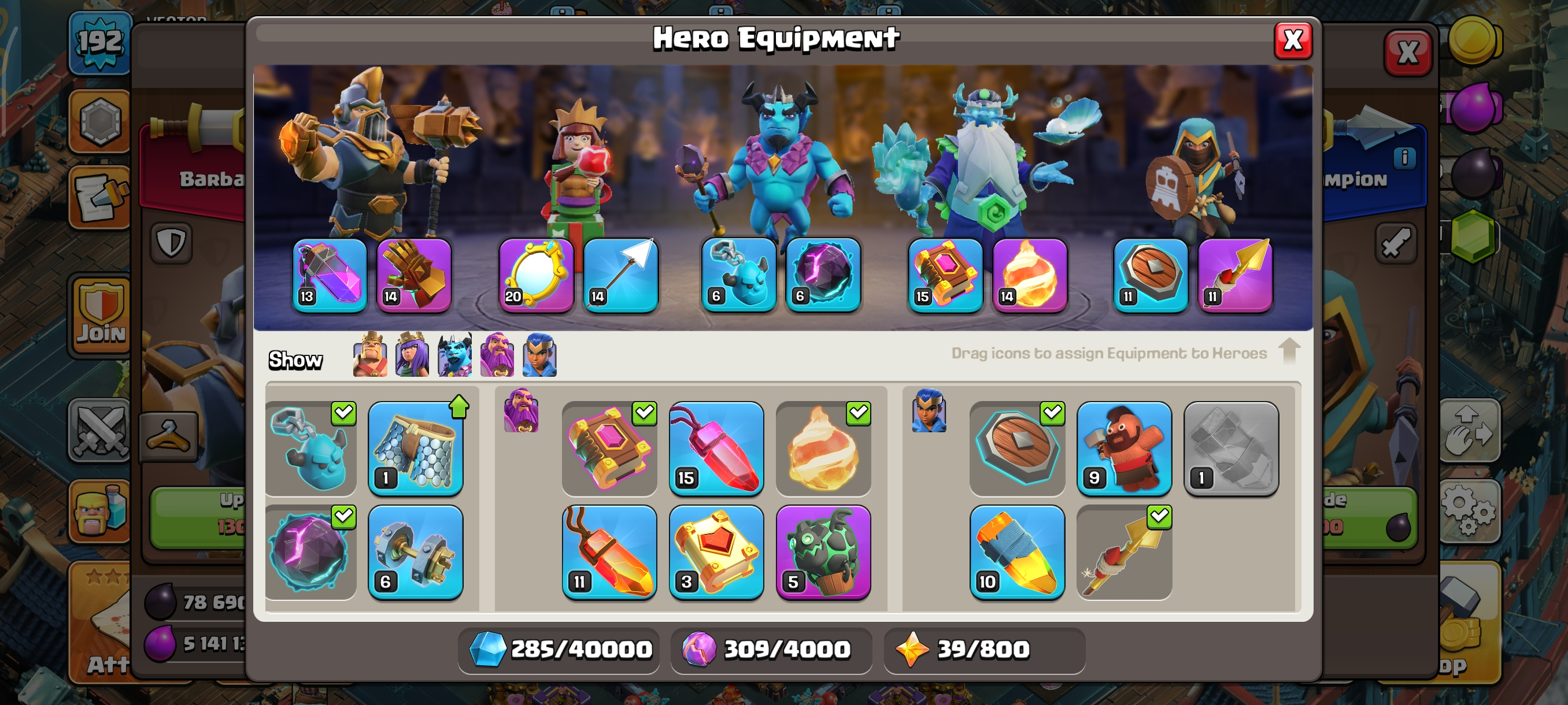
Task: Click the equipped Magic Mirror slot level 20
Action: tap(535, 275)
